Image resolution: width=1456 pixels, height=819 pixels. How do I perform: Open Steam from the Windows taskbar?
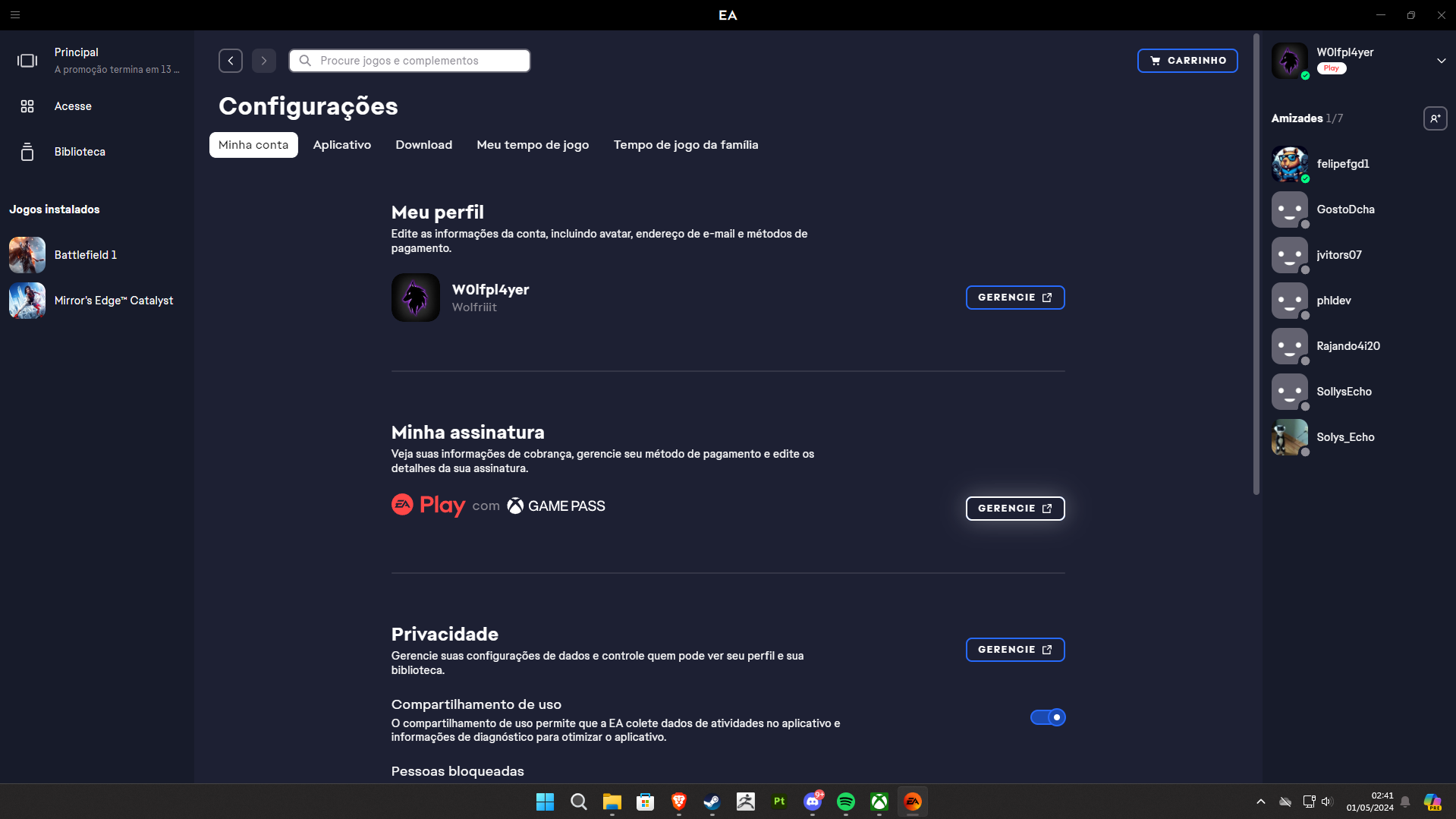click(x=712, y=802)
